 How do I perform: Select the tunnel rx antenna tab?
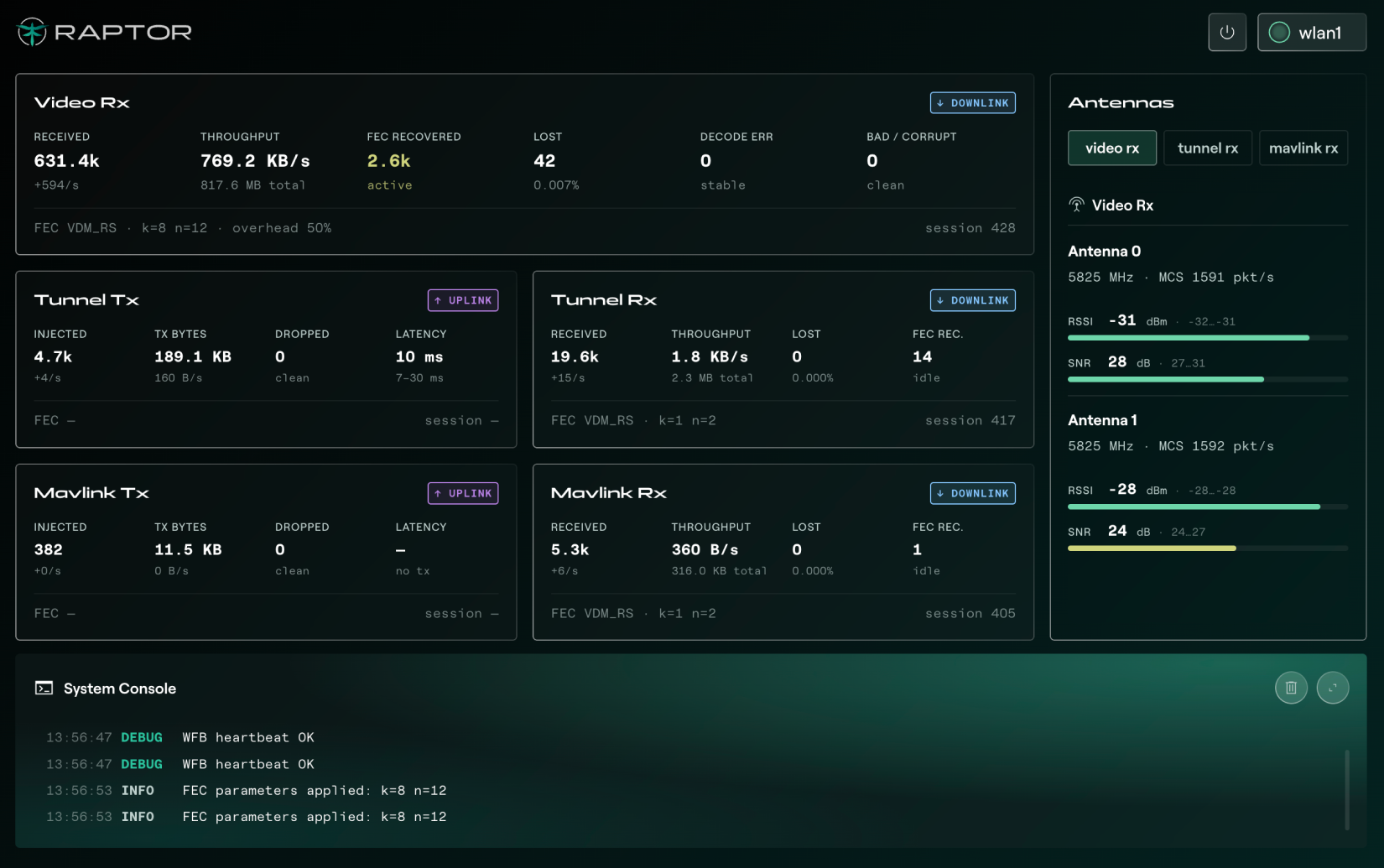pos(1208,148)
